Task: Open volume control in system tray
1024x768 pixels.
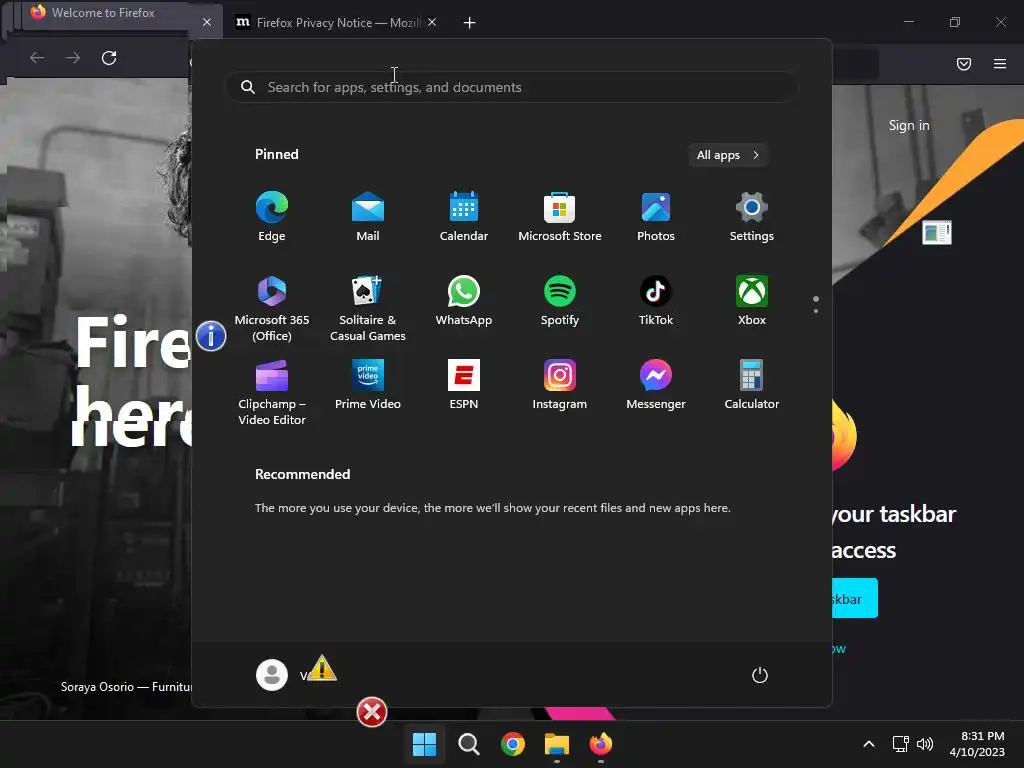Action: point(925,744)
